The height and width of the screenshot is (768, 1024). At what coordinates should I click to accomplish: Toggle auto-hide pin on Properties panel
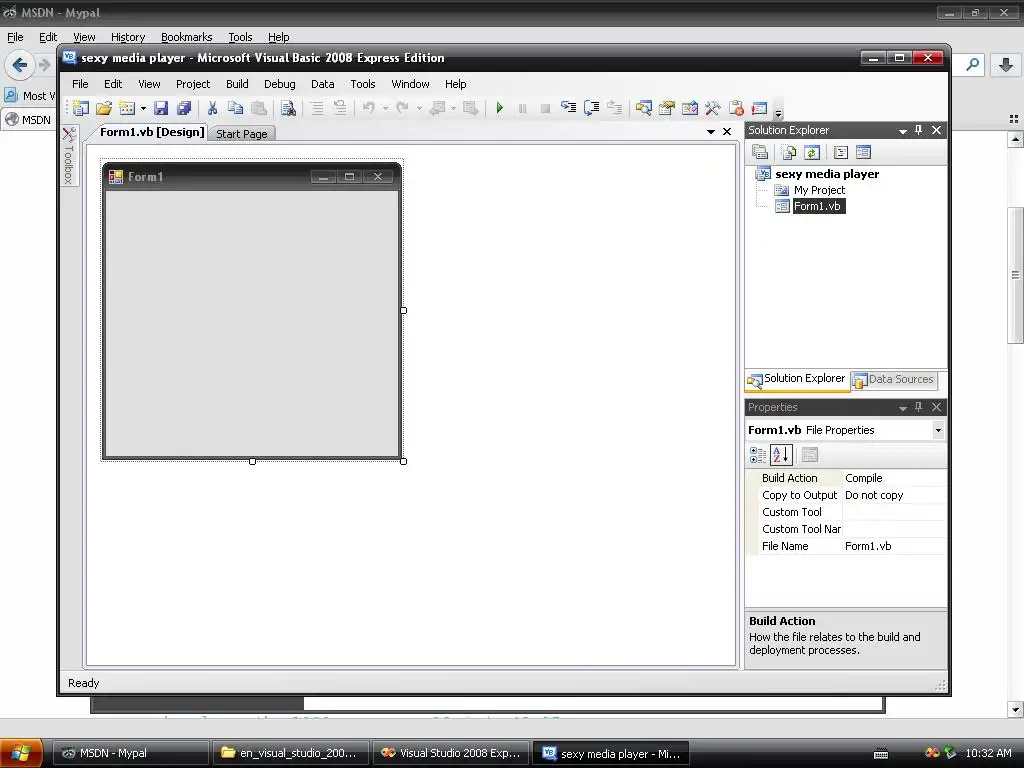tap(918, 407)
